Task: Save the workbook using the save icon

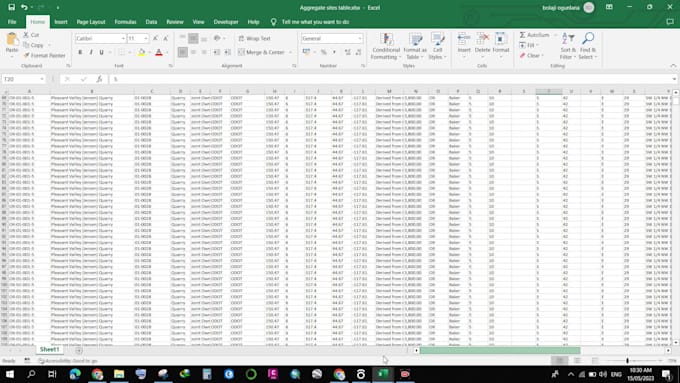Action: pyautogui.click(x=12, y=7)
